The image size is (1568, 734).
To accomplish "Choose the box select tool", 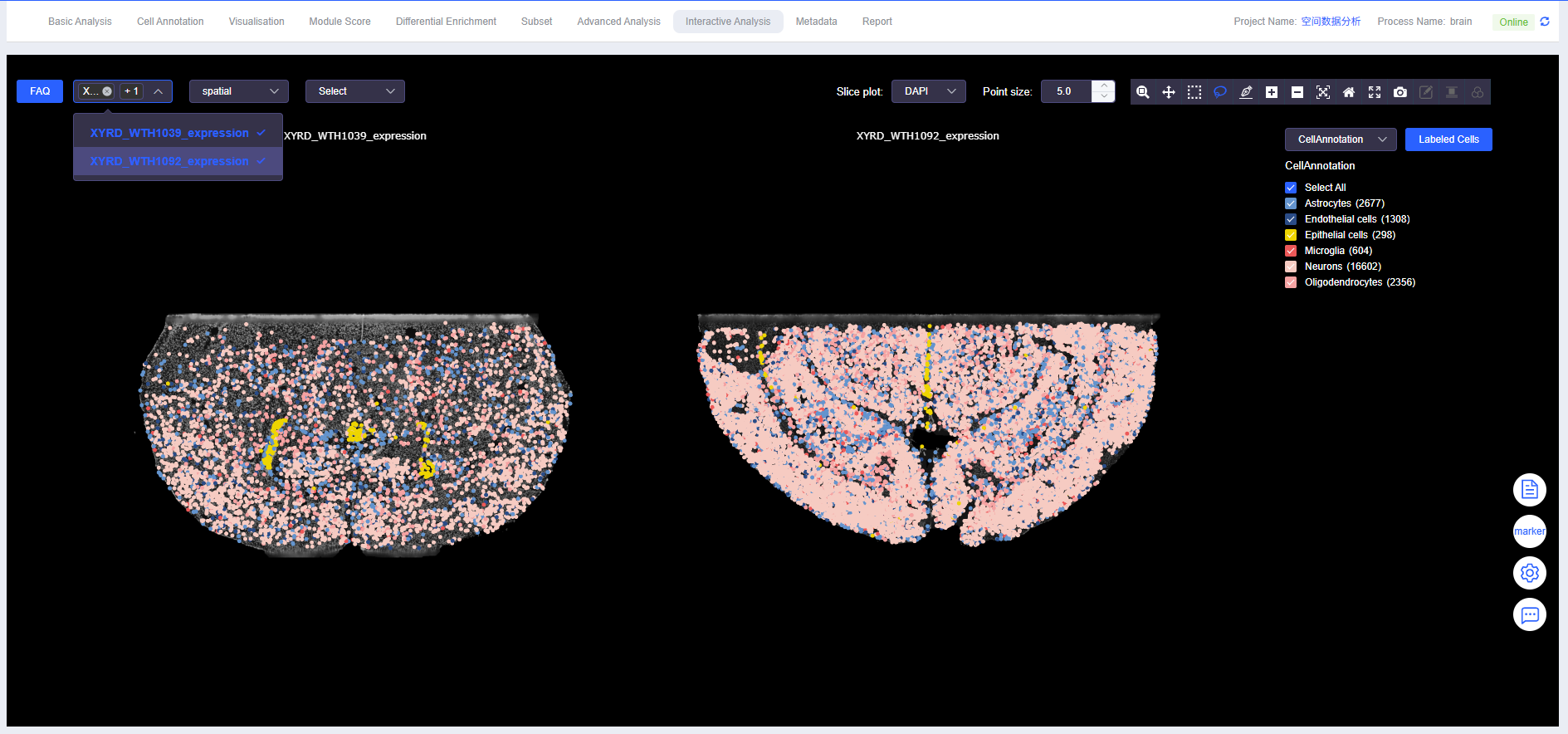I will 1194,92.
